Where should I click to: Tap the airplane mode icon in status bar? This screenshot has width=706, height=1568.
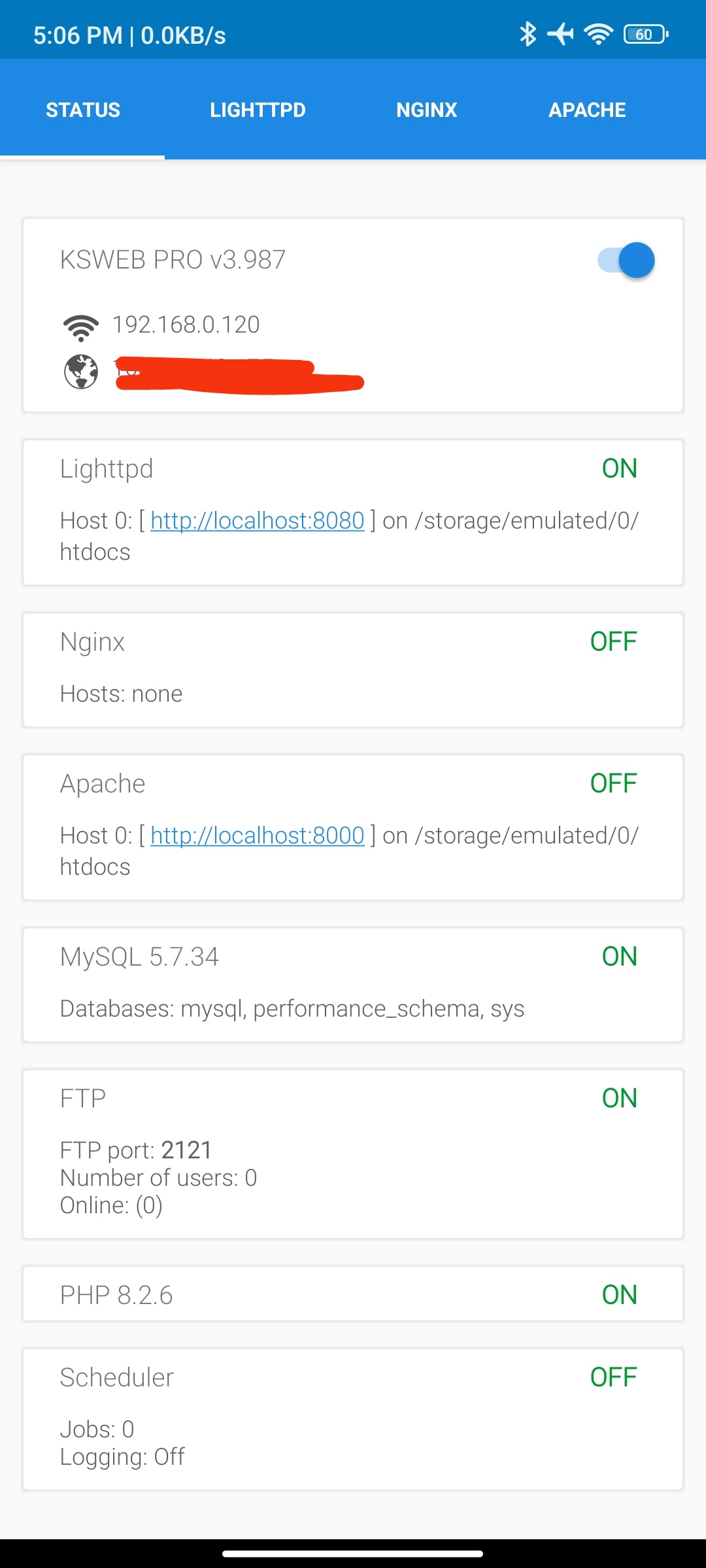[x=560, y=34]
